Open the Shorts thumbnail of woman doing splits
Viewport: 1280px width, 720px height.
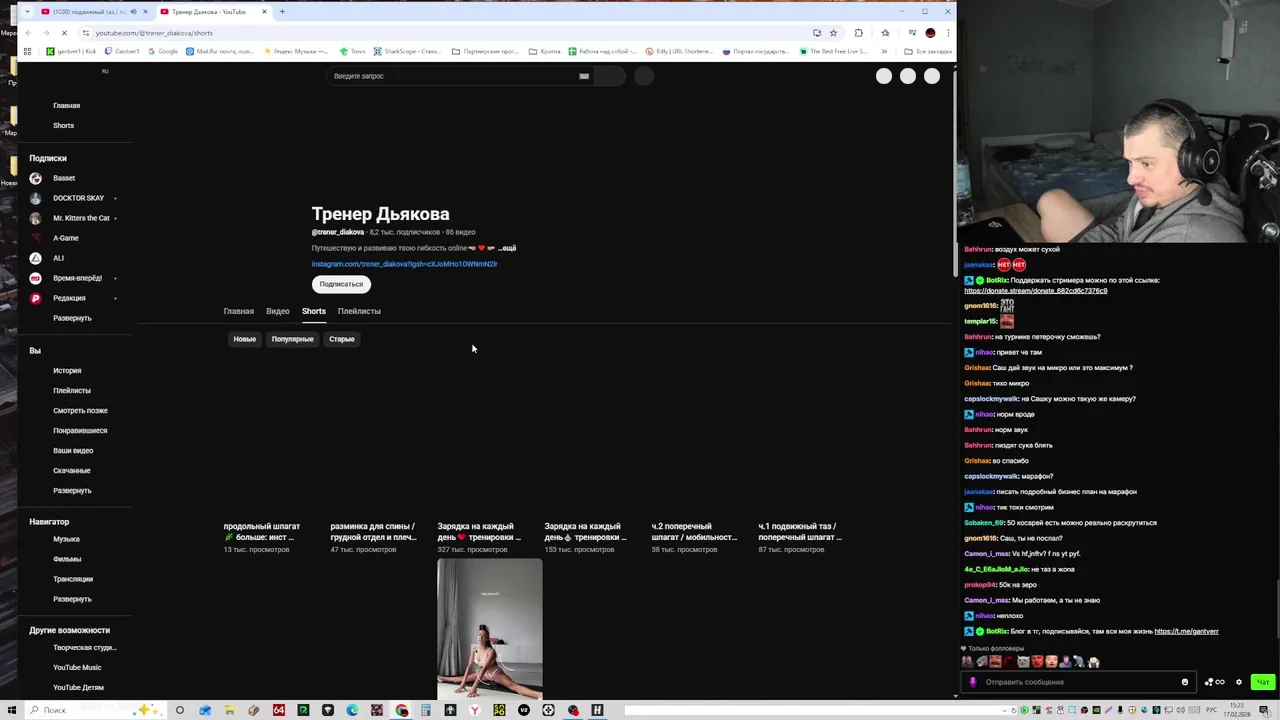[x=490, y=629]
